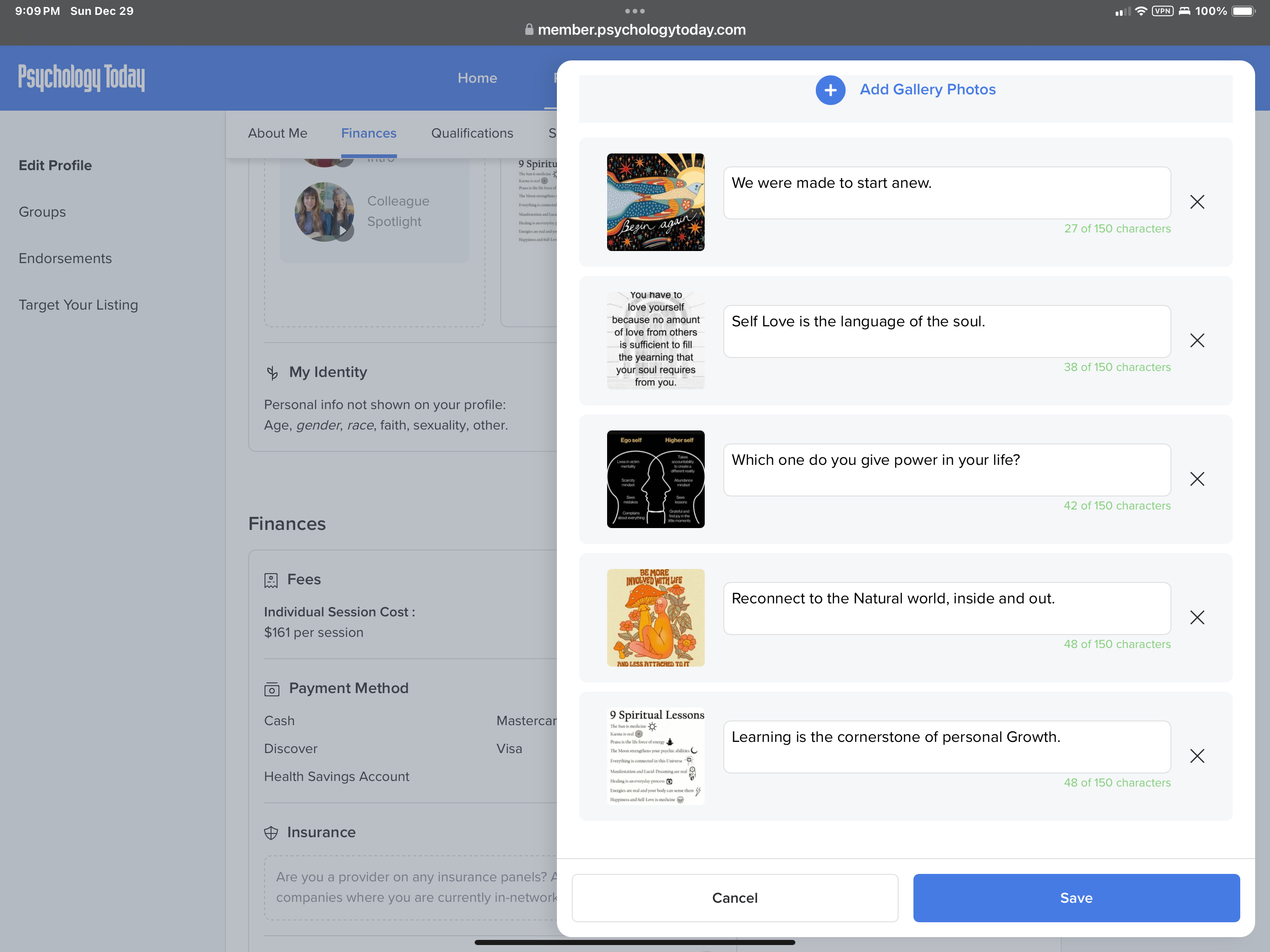This screenshot has height=952, width=1270.
Task: Remove the Ego self vs Higher self photo
Action: [x=1197, y=479]
